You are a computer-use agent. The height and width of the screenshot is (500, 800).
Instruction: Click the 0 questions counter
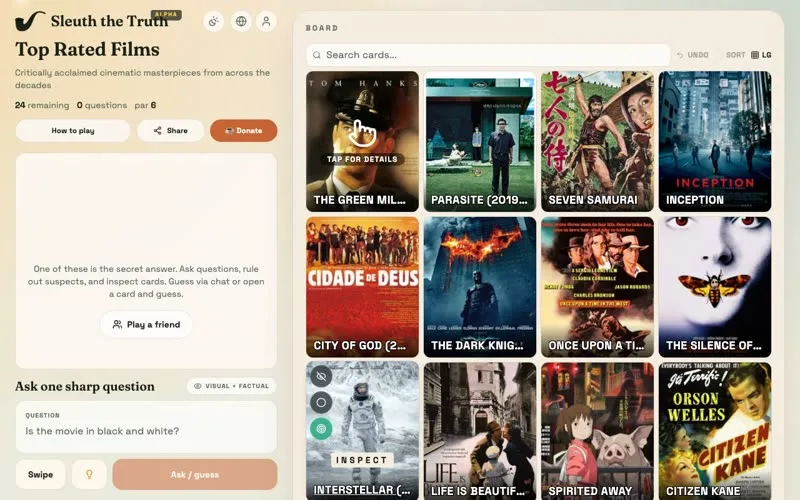pyautogui.click(x=102, y=105)
